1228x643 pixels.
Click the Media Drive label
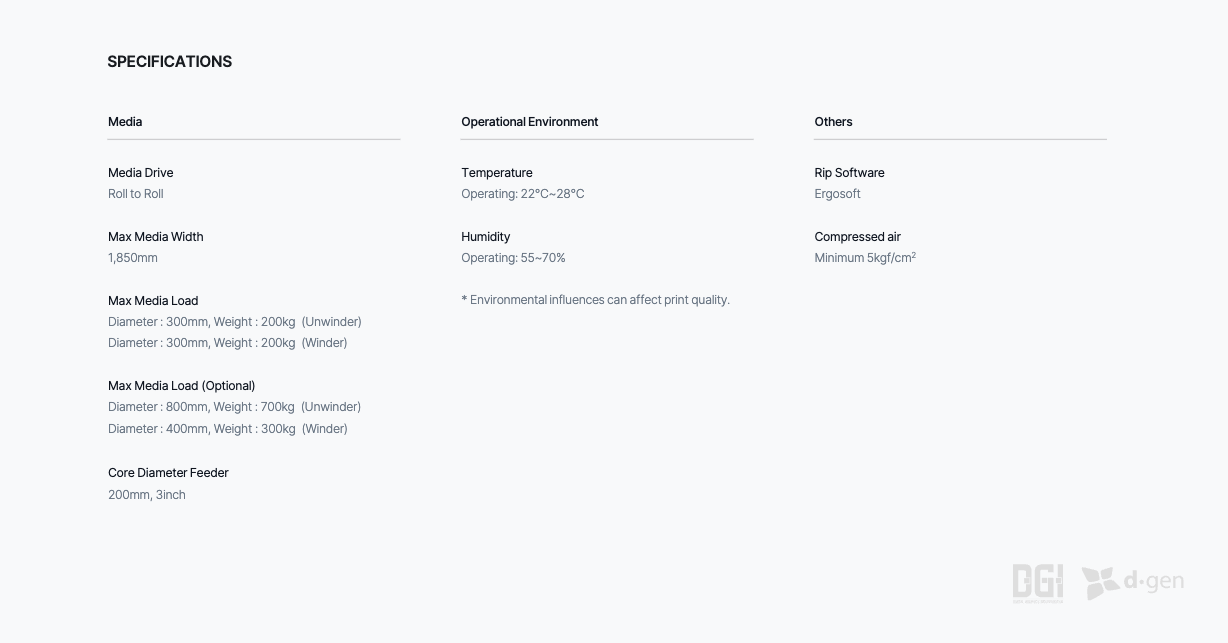pos(140,173)
